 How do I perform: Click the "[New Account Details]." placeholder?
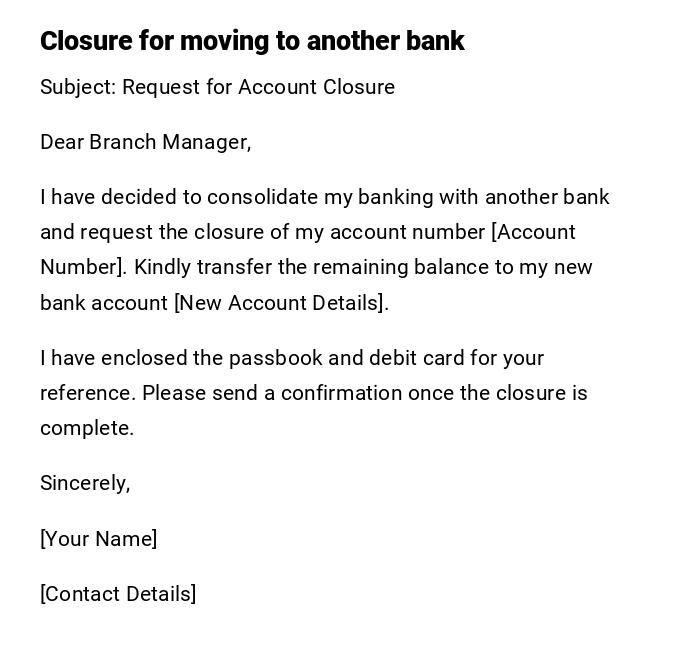(281, 303)
